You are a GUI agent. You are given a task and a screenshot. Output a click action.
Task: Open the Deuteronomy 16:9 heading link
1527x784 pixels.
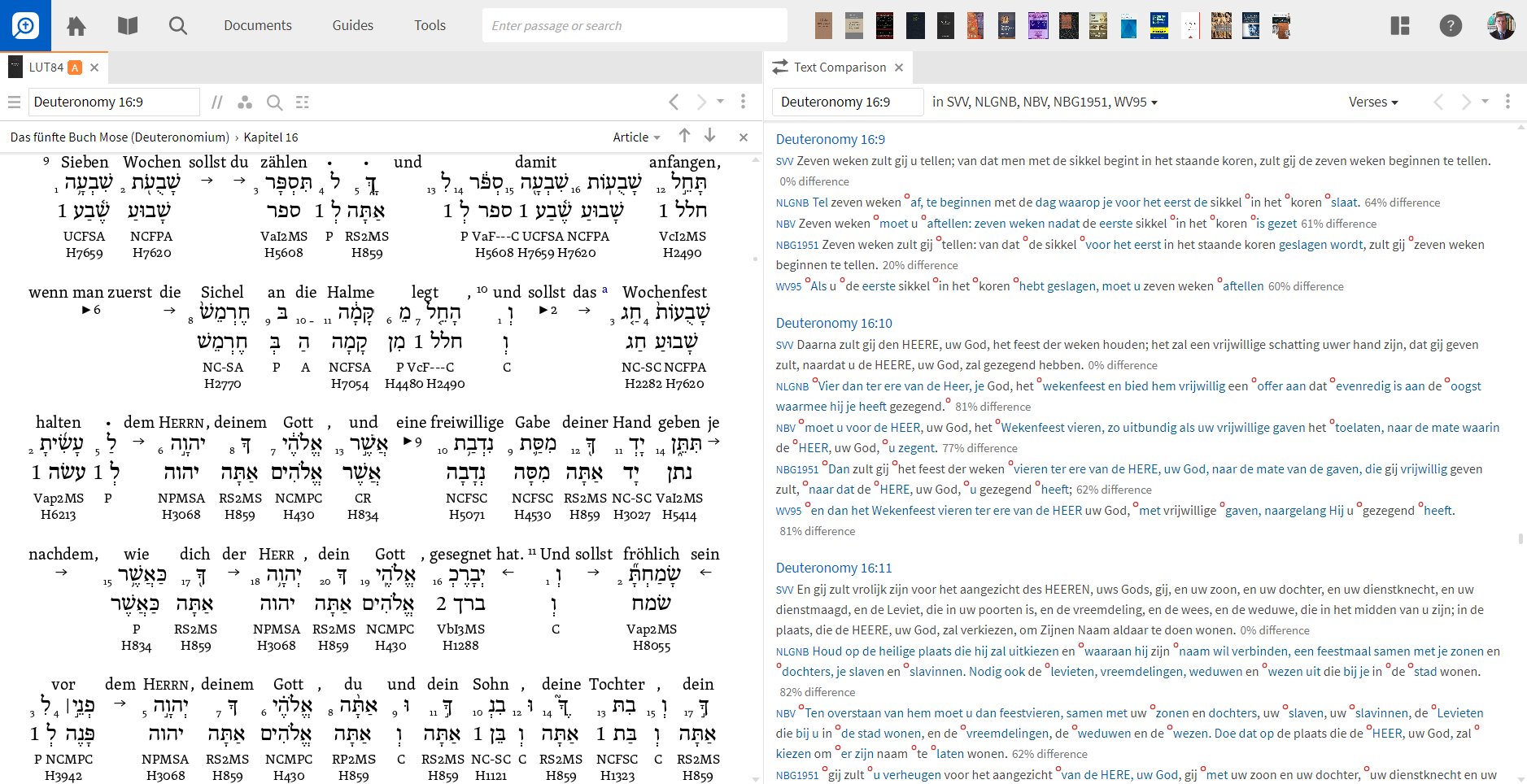[830, 139]
